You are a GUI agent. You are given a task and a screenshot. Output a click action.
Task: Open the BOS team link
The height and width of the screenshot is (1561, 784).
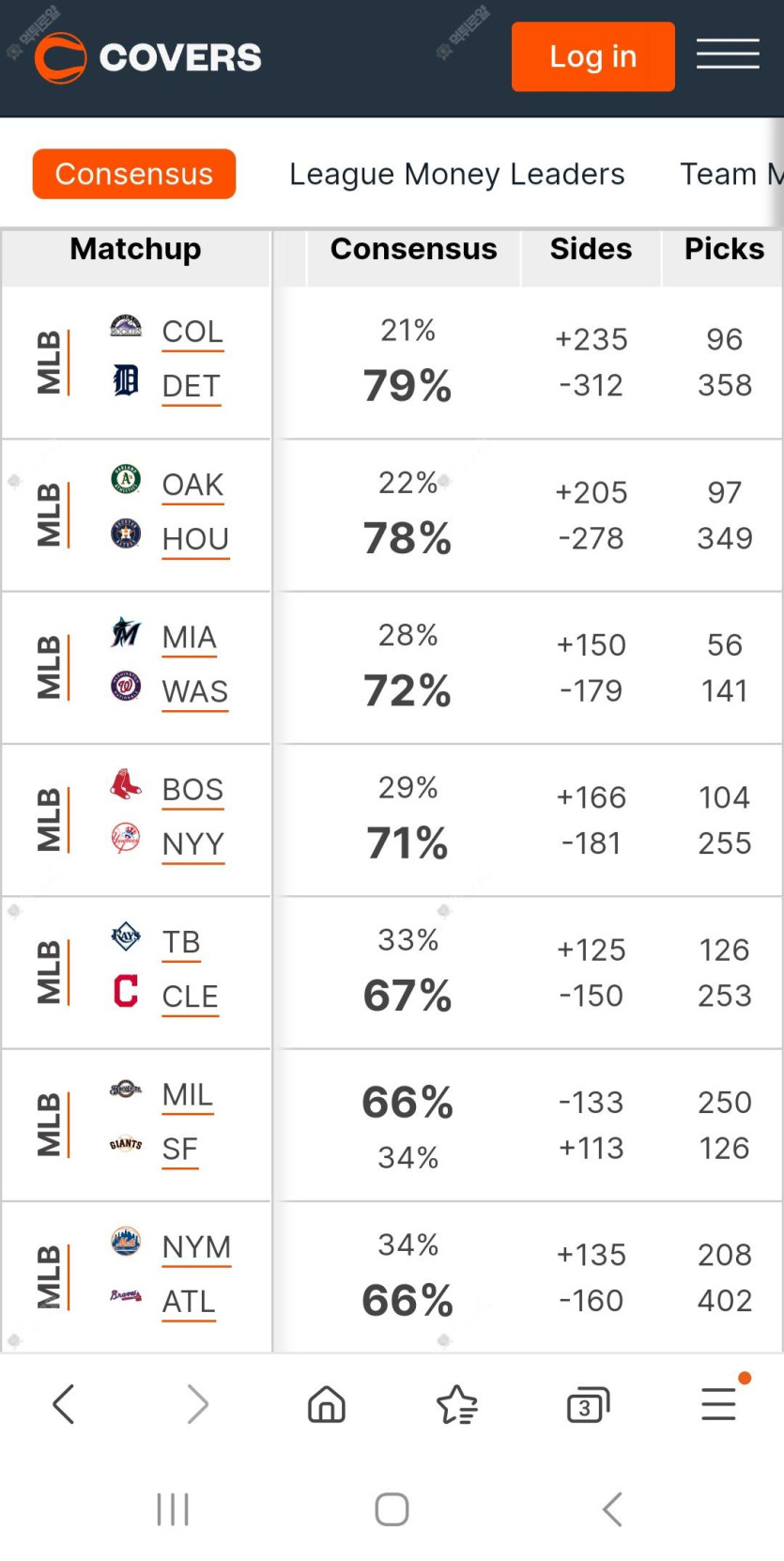click(192, 790)
